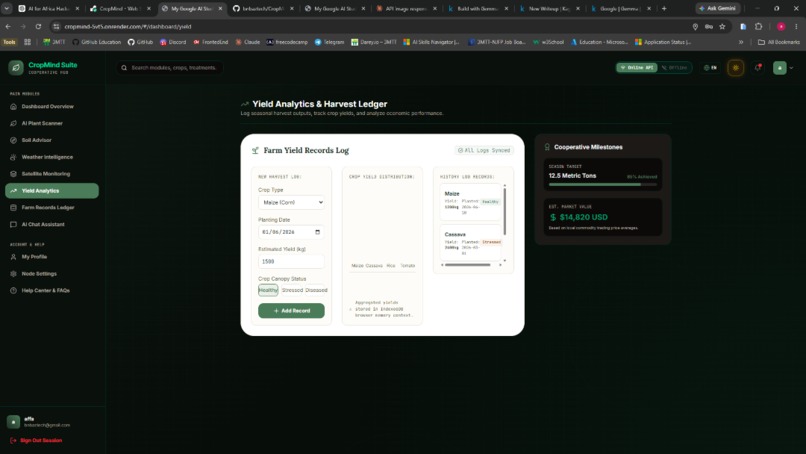Click the history log scroll-down arrow
This screenshot has height=454, width=806.
click(505, 261)
